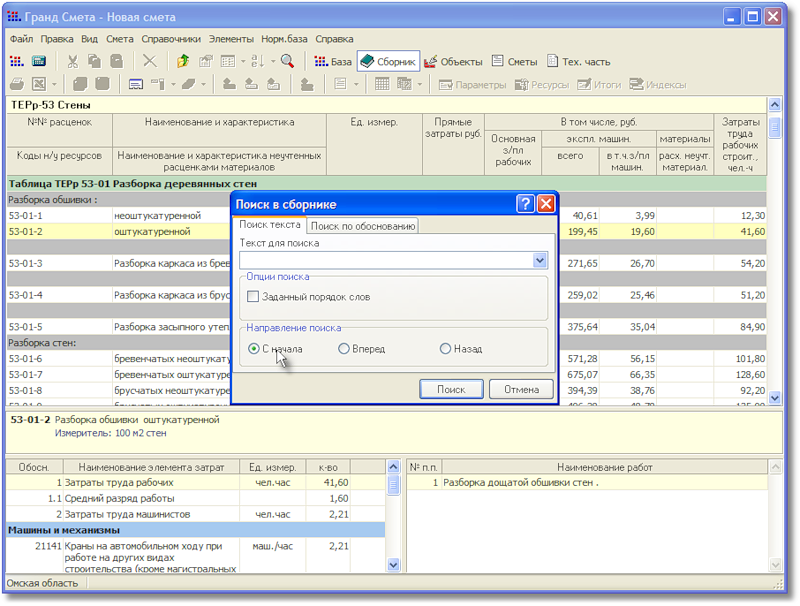Switch to Сборник book view
This screenshot has width=800, height=606.
388,62
